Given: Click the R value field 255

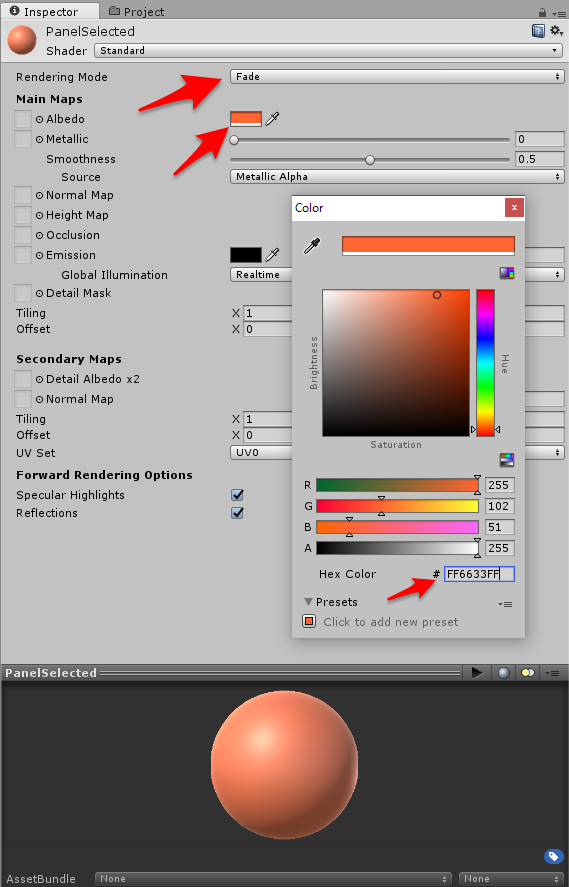Looking at the screenshot, I should [x=500, y=485].
